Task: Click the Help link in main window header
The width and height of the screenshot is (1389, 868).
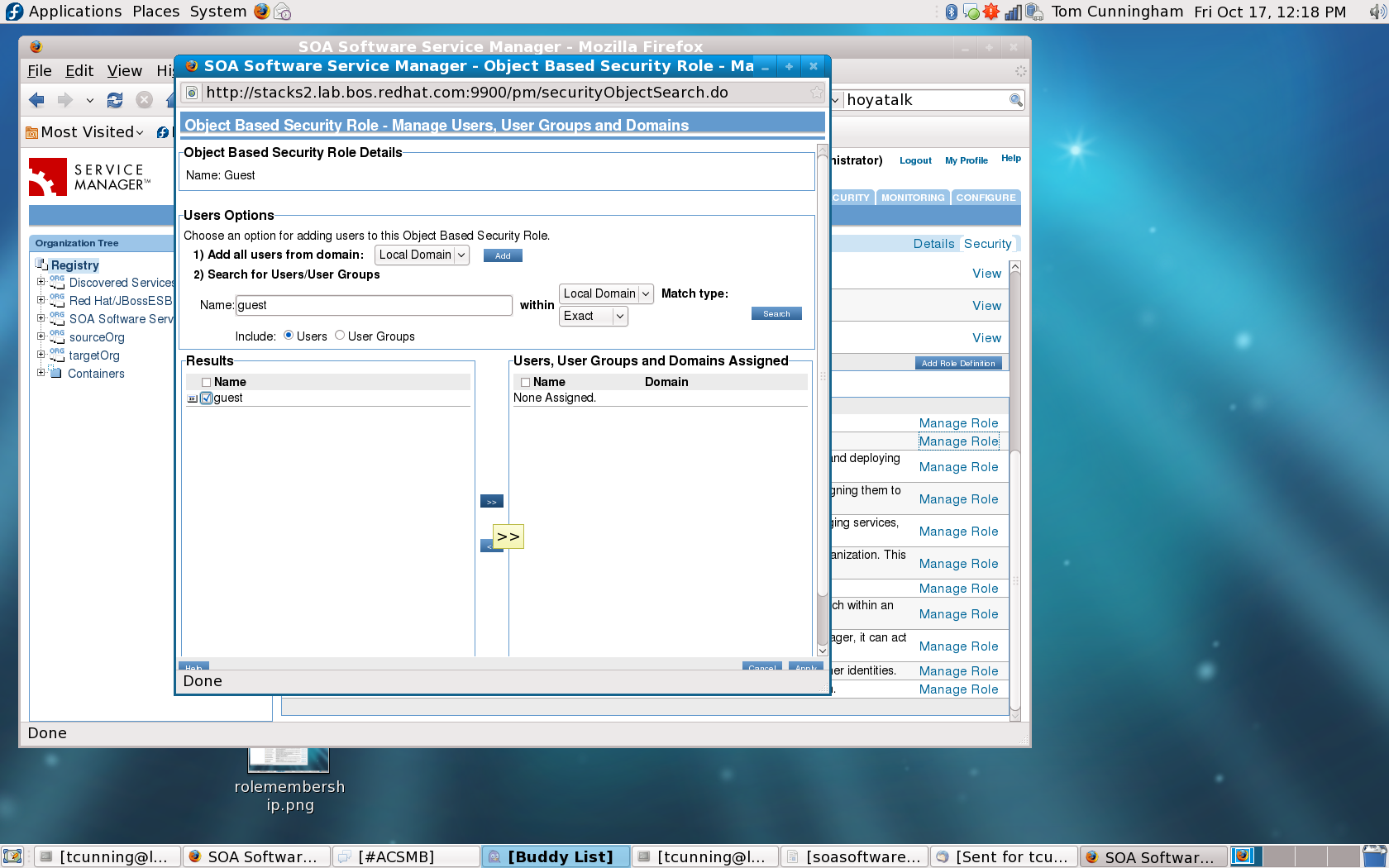Action: [1011, 158]
